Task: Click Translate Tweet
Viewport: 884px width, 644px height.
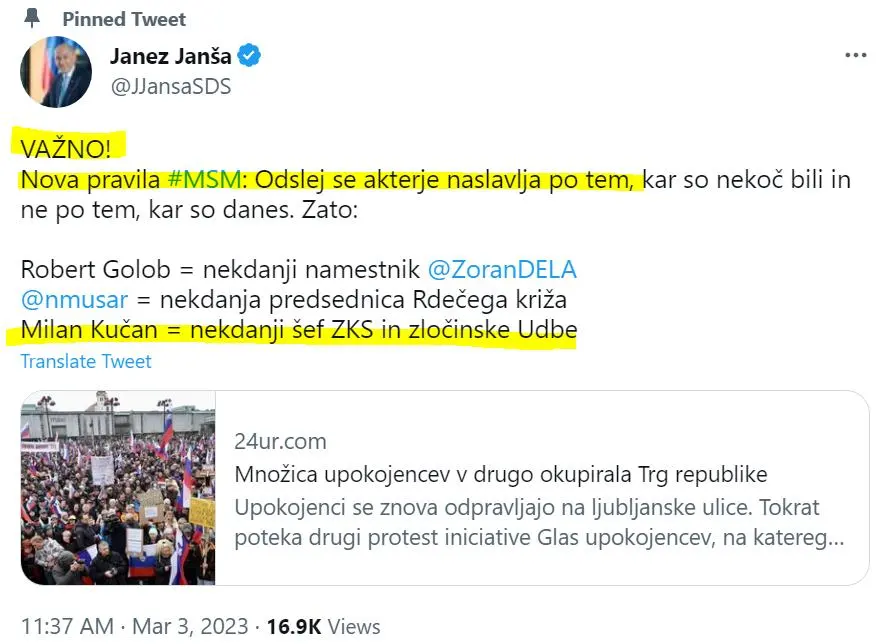Action: (x=86, y=361)
